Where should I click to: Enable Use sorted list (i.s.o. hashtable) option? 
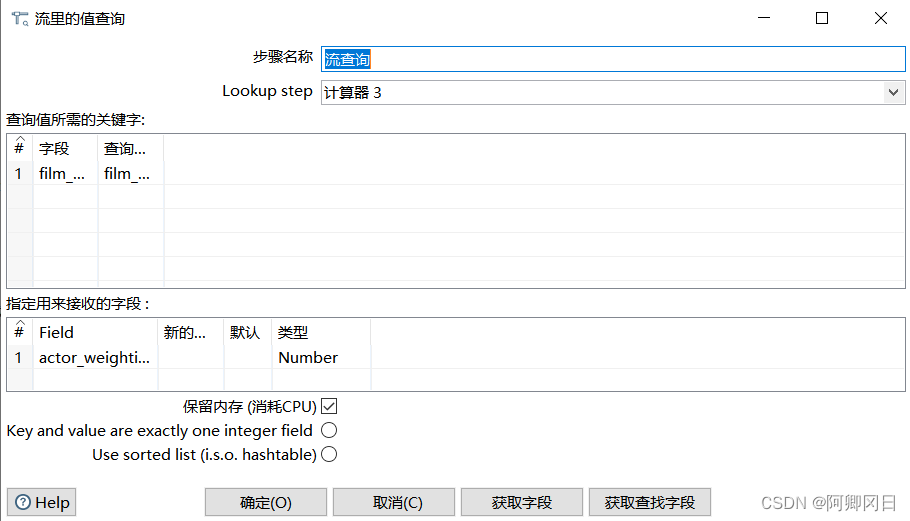(329, 455)
